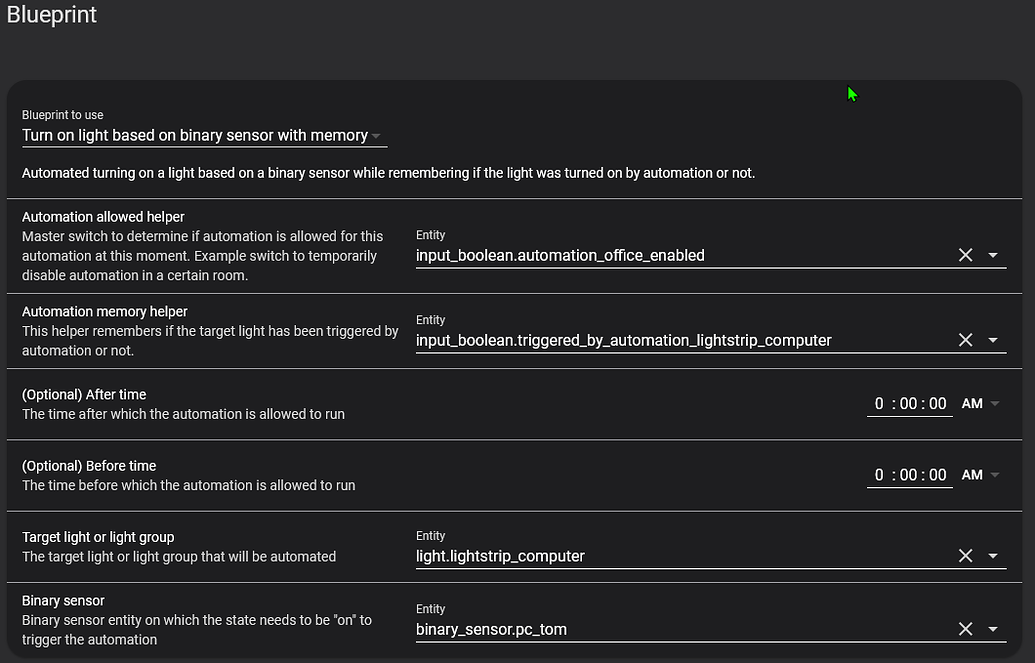
Task: Expand the Automation memory helper entity list
Action: click(x=993, y=340)
